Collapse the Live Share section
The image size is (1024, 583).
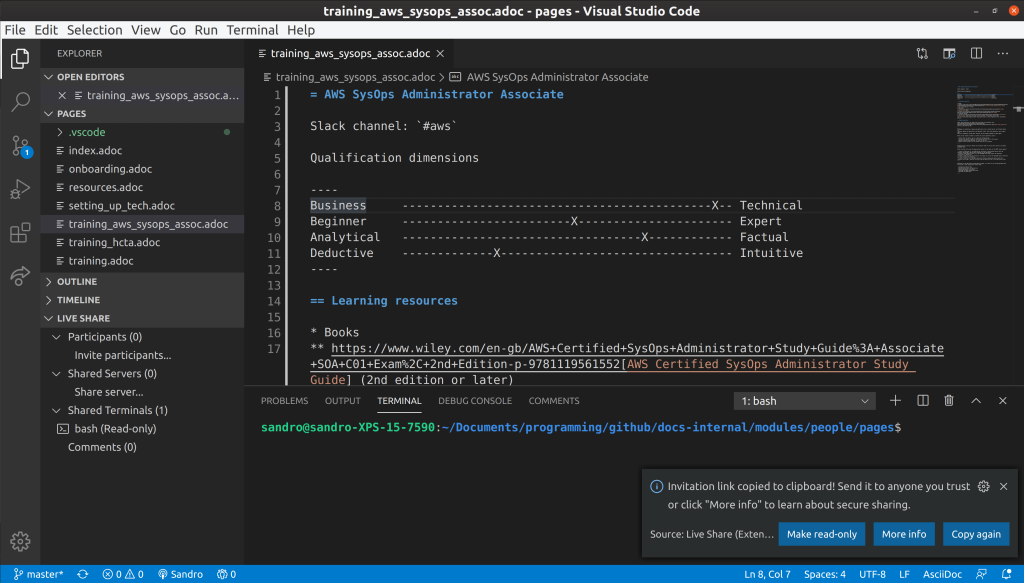click(x=142, y=318)
